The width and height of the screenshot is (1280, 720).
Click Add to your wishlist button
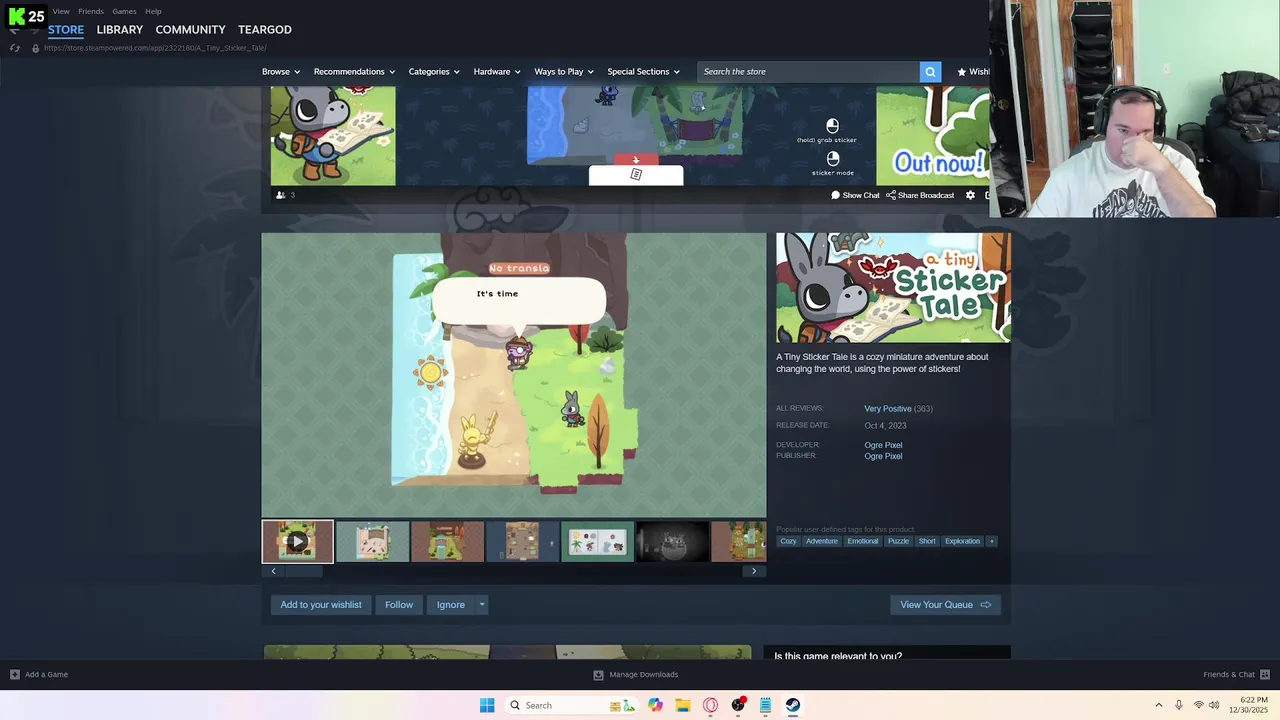click(321, 604)
